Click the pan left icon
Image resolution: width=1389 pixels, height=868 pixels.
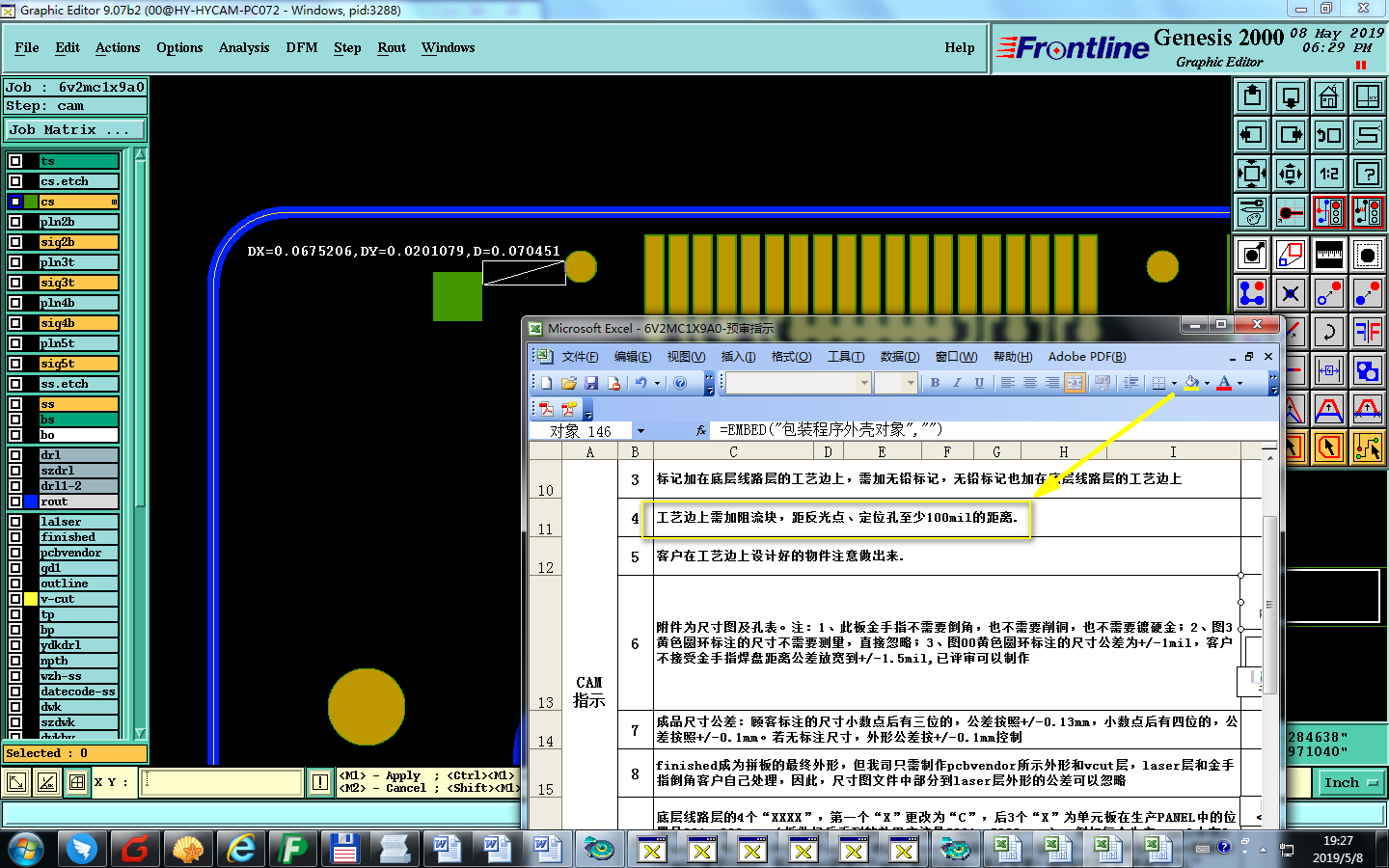coord(1252,135)
